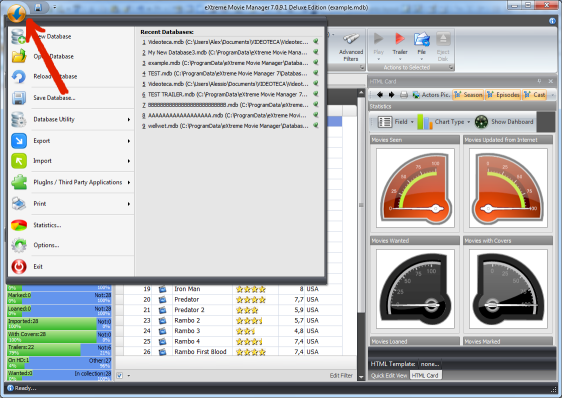Image resolution: width=562 pixels, height=398 pixels.
Task: Click the With Covers:28 statistics bar
Action: 59,337
